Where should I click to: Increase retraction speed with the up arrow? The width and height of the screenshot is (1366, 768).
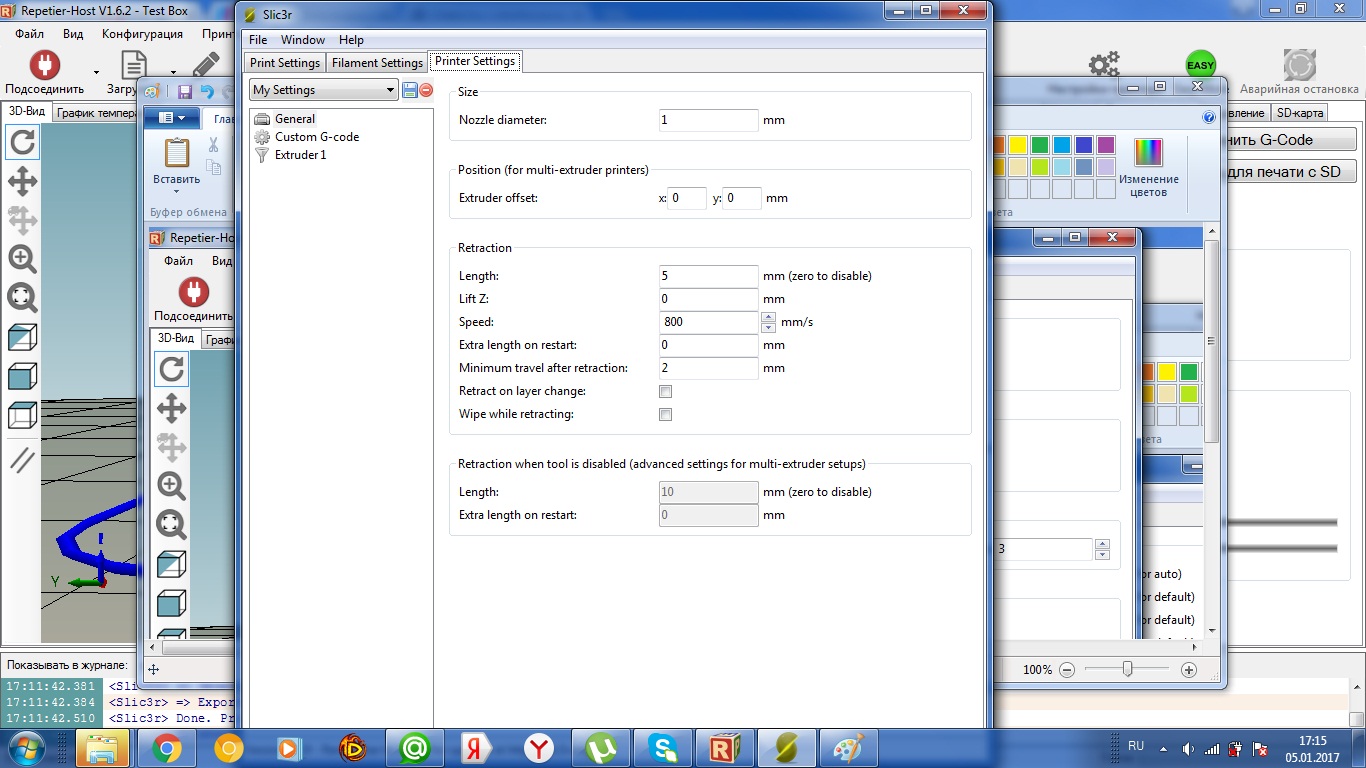click(768, 317)
